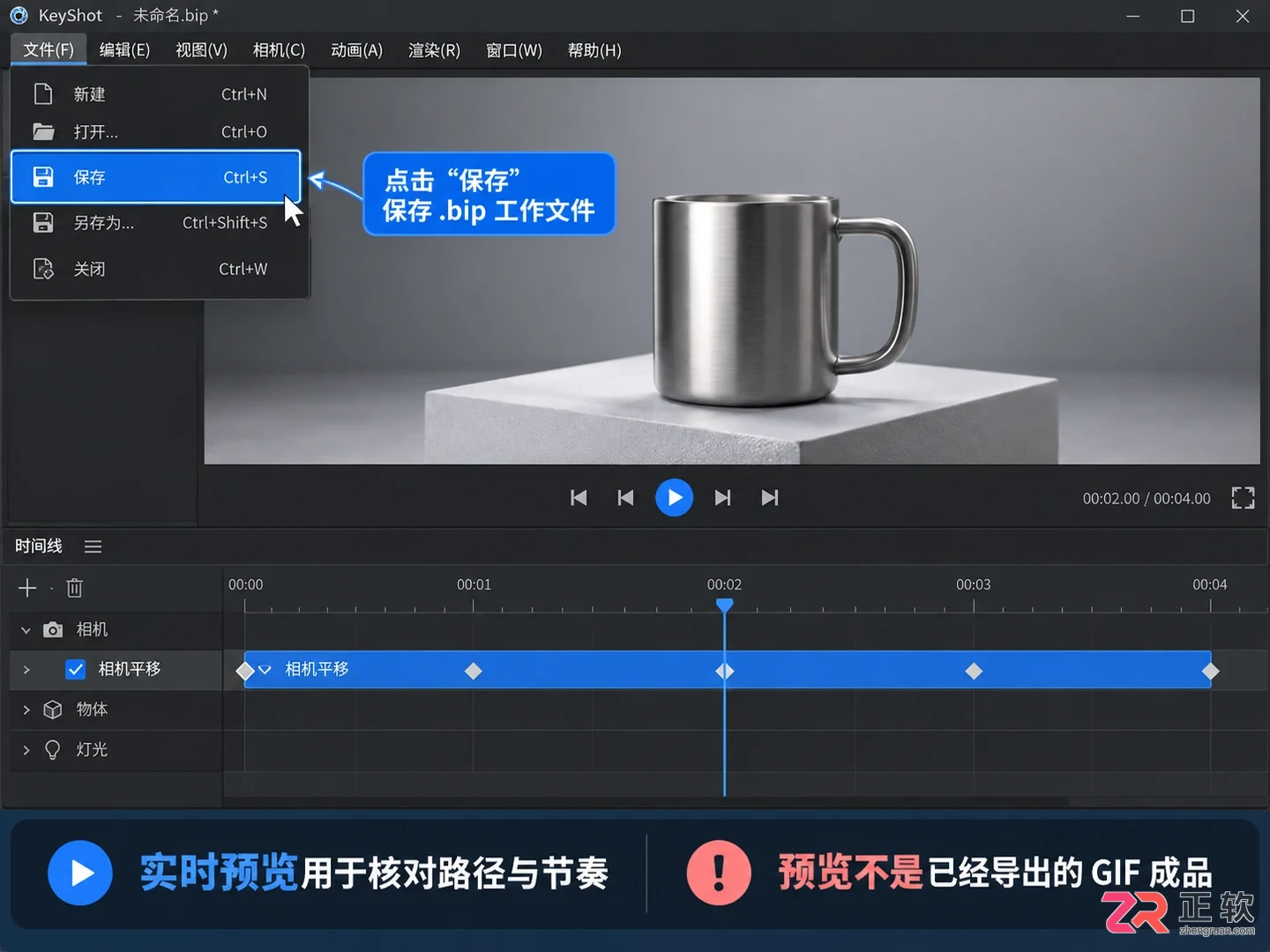Toggle fullscreen preview icon
Screen dimensions: 1270x952
point(1243,498)
